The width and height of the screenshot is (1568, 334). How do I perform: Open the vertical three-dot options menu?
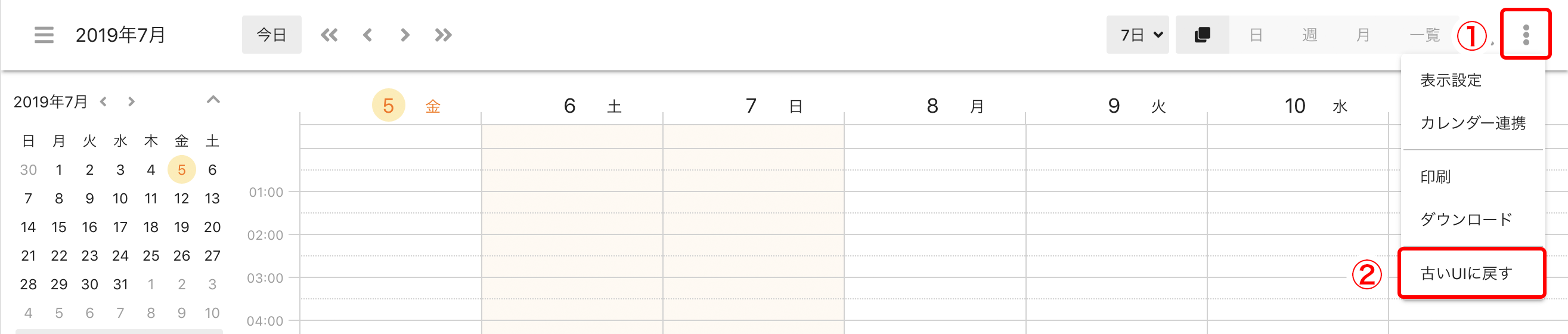click(1526, 35)
